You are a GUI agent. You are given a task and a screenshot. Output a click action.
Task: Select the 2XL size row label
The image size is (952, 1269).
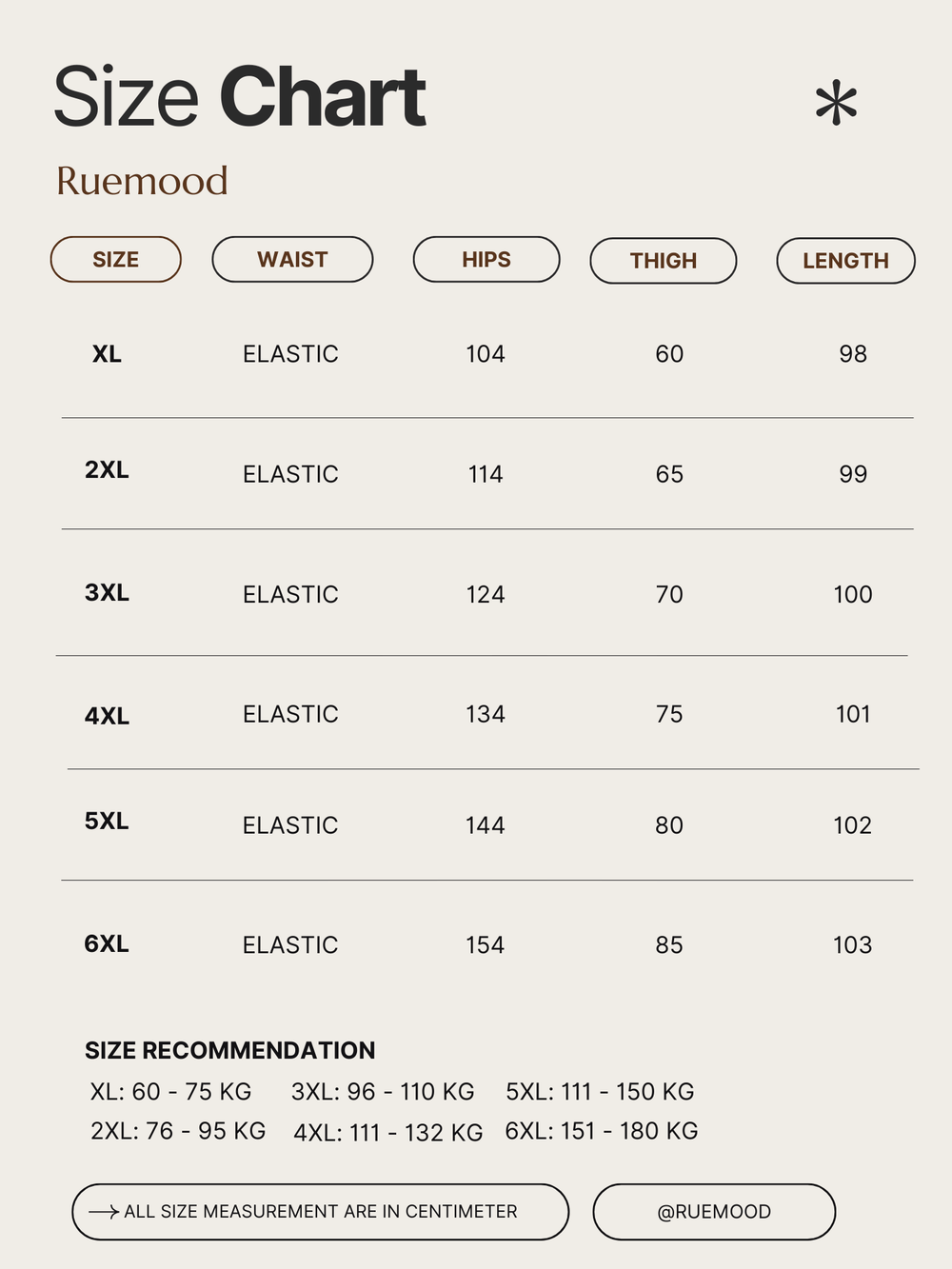(107, 469)
